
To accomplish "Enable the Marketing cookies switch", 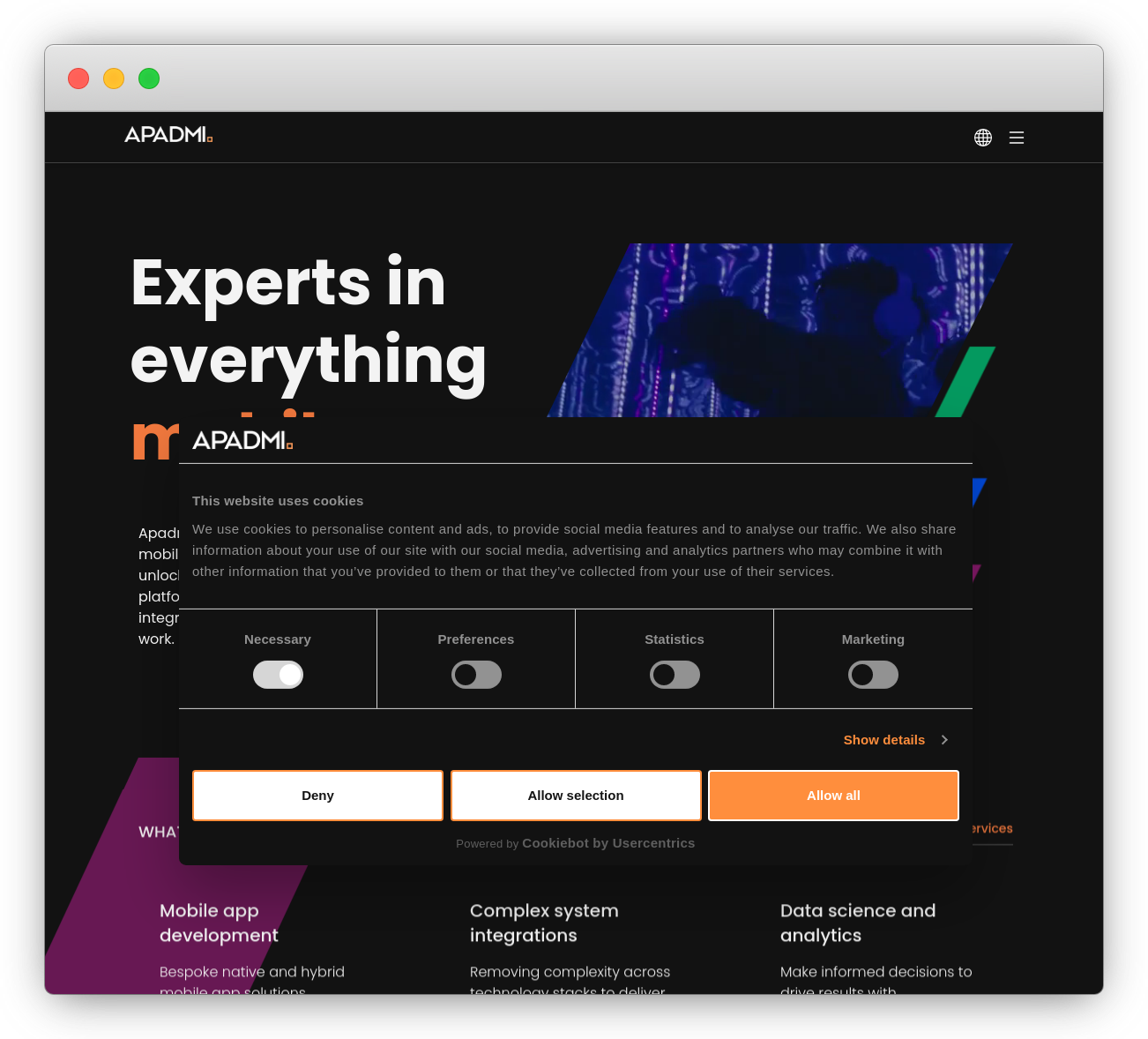I will 873,675.
